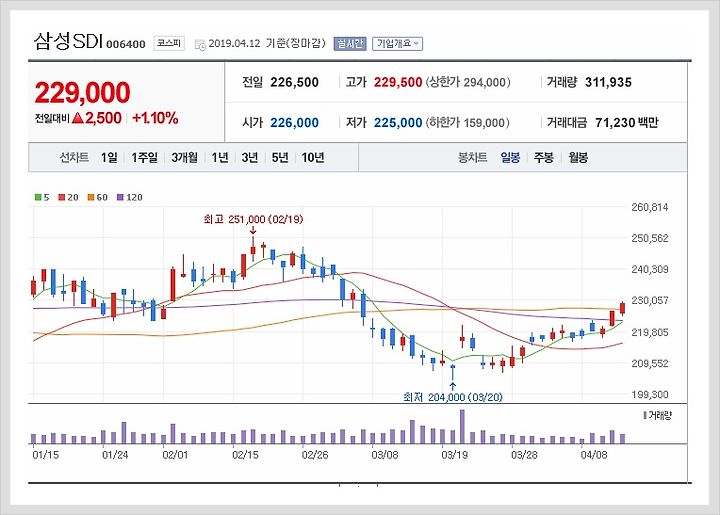720x515 pixels.
Task: Click the red up-triangle change indicator
Action: coord(77,118)
